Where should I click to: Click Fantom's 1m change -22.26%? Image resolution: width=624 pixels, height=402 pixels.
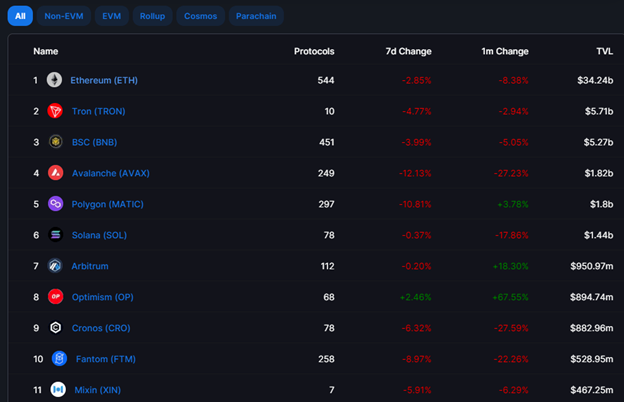[x=511, y=359]
